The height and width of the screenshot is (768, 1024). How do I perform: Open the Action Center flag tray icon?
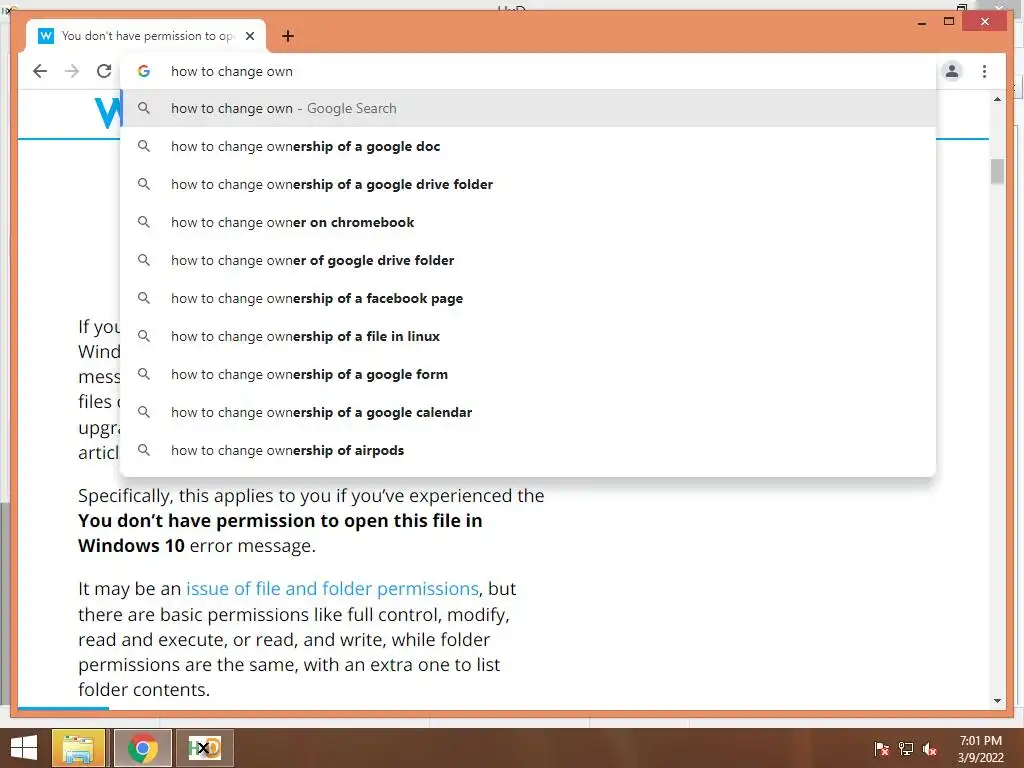tap(881, 748)
